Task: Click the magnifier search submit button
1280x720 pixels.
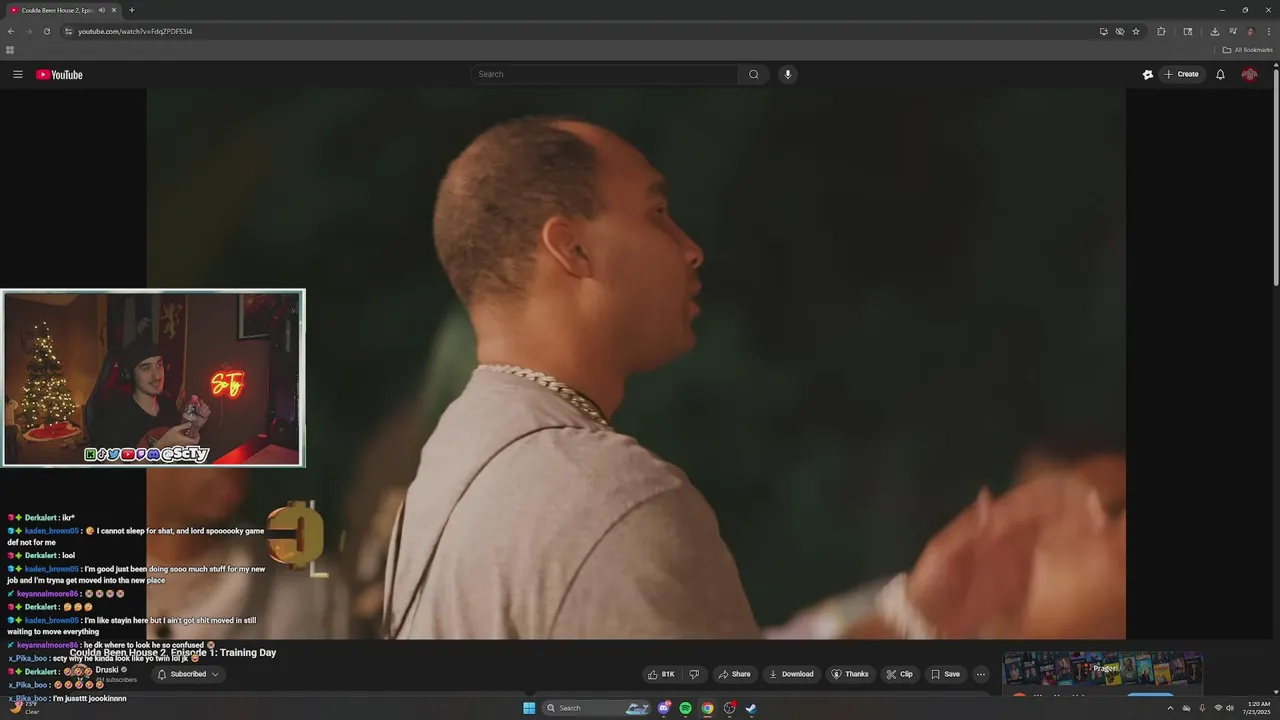Action: [x=754, y=74]
